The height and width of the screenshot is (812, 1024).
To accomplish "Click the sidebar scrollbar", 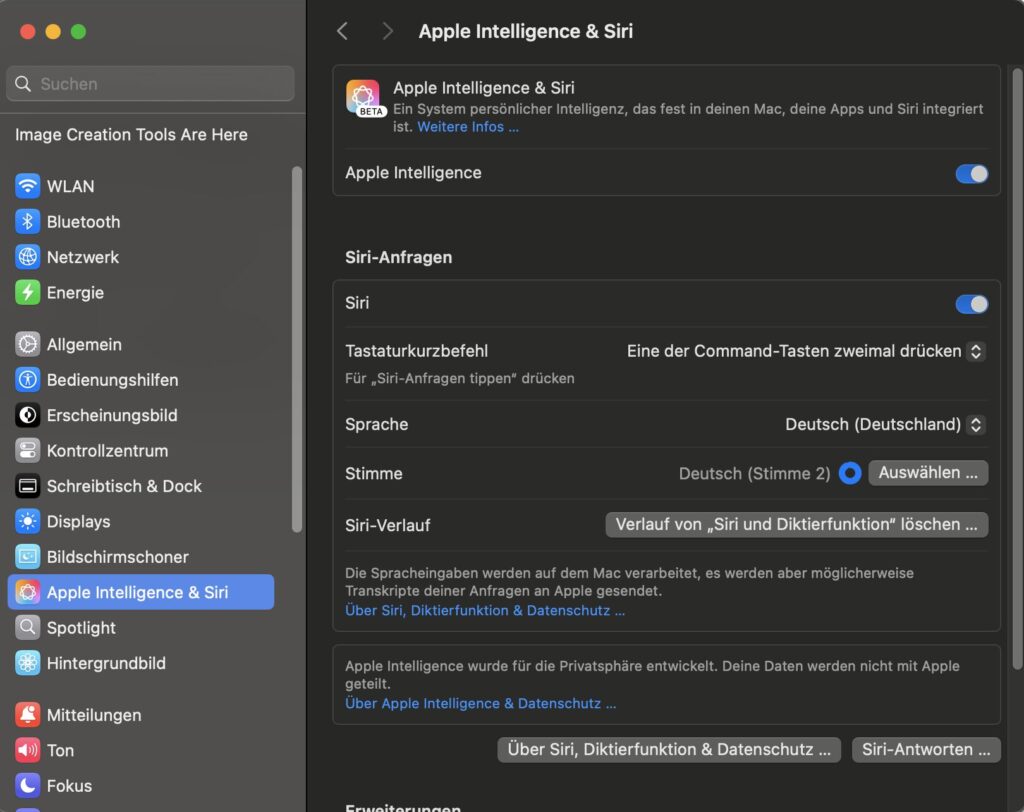I will click(x=297, y=349).
